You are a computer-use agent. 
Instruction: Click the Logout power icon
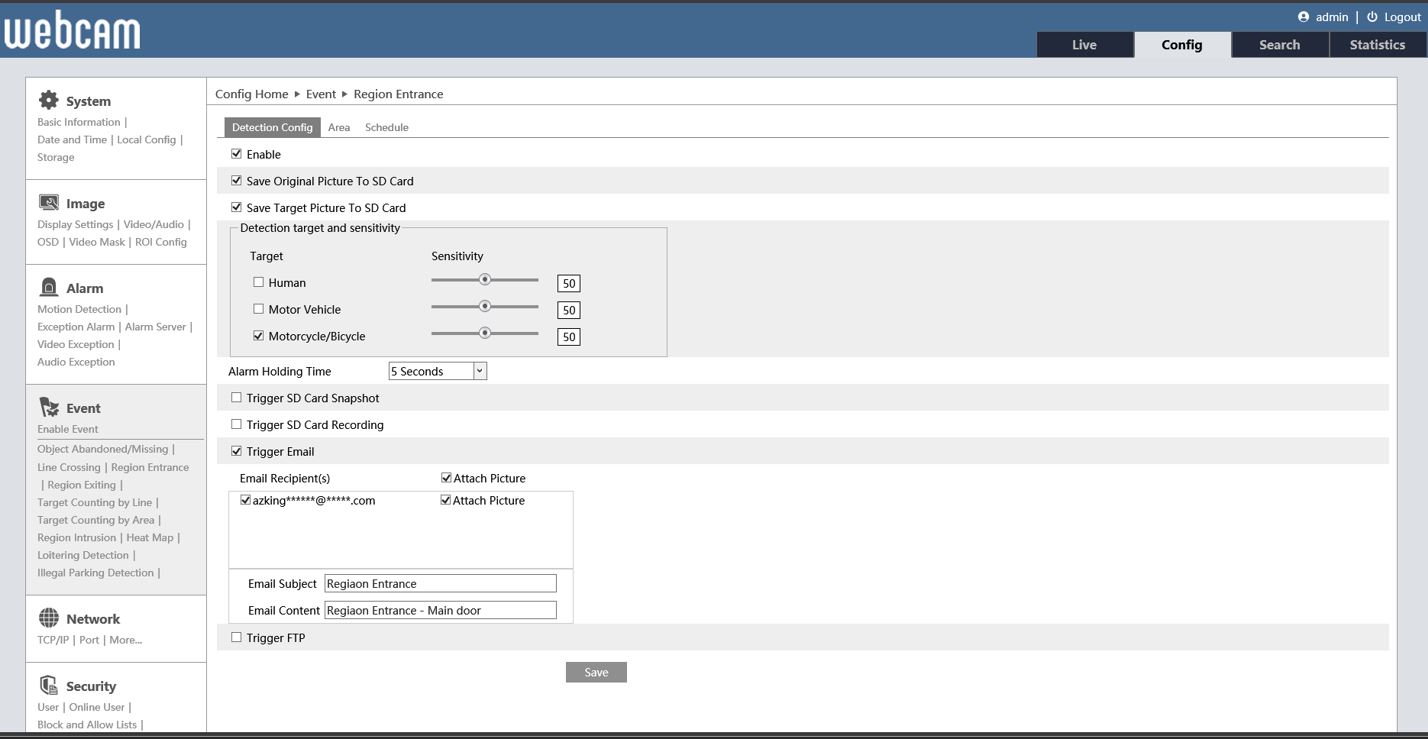[x=1372, y=17]
